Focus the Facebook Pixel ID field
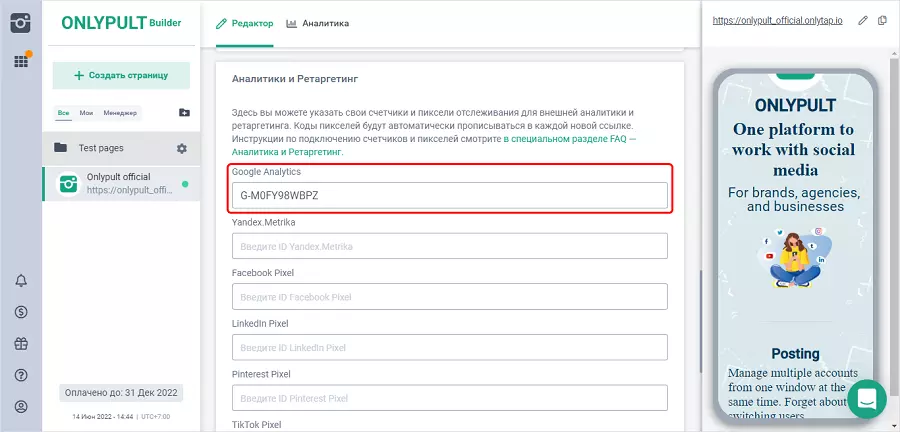Screen dimensions: 900x432 click(449, 297)
